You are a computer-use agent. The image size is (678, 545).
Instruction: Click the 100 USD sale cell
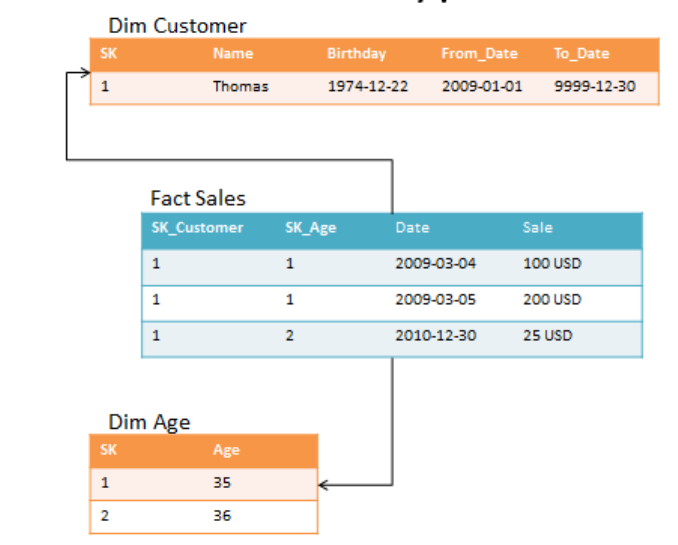(551, 264)
